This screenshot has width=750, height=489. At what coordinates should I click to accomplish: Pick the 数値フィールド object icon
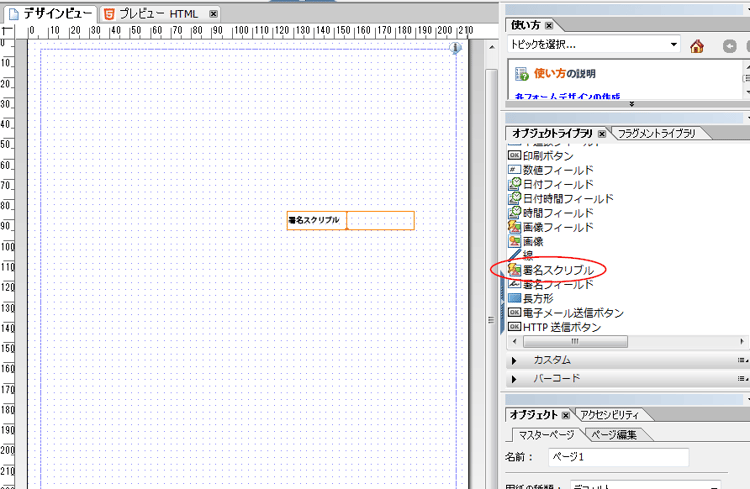coord(514,169)
